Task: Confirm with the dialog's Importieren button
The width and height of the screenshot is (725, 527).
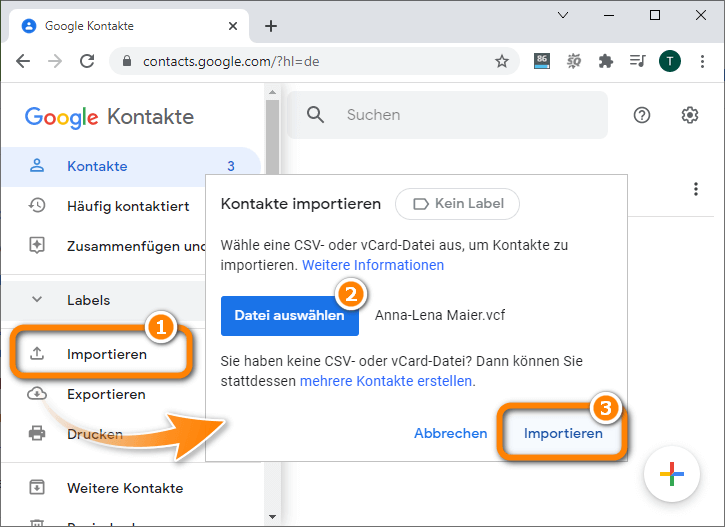Action: (x=563, y=434)
